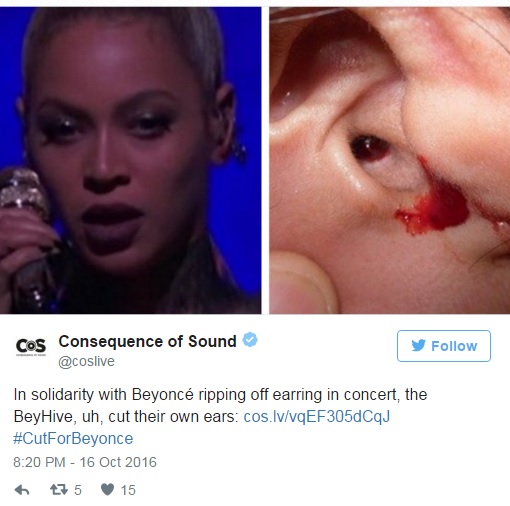Retweet using the retweet arrows icon
The image size is (510, 506).
[x=59, y=490]
